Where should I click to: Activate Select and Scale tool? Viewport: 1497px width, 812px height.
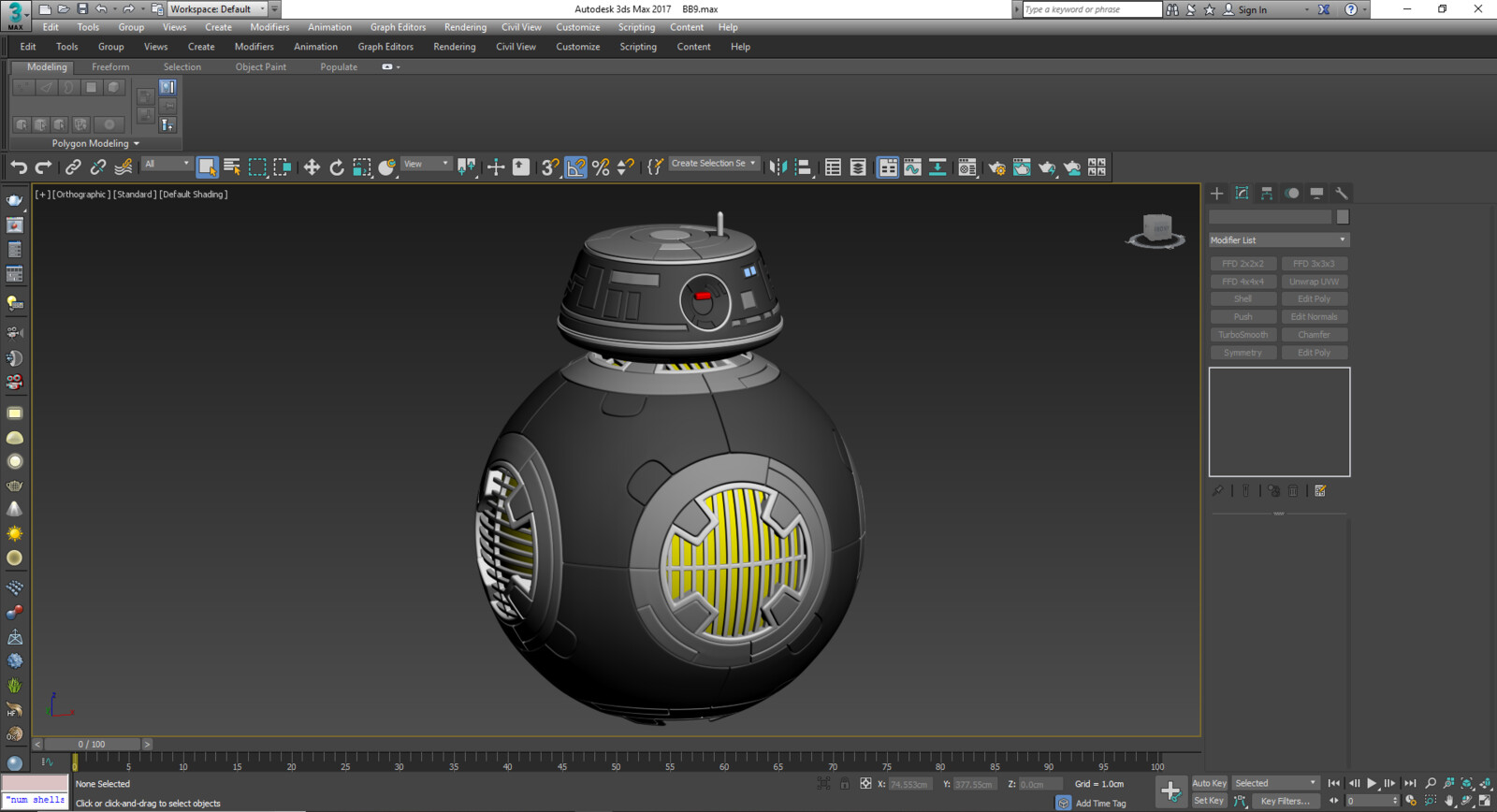point(362,167)
